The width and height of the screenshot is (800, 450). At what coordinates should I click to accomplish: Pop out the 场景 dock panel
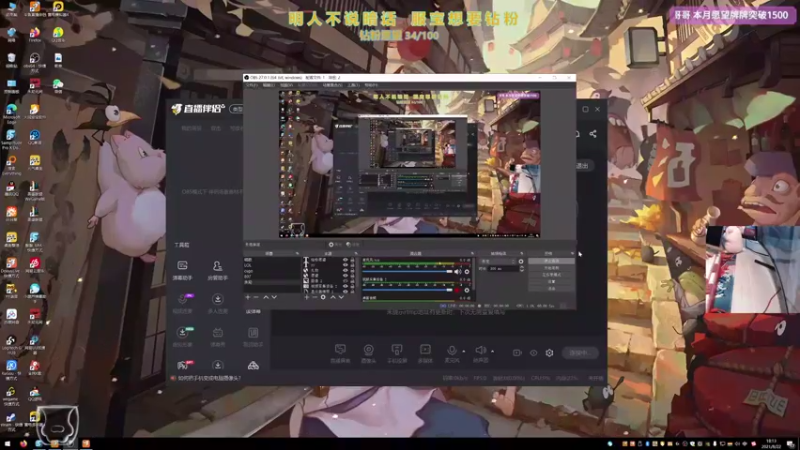pyautogui.click(x=297, y=254)
